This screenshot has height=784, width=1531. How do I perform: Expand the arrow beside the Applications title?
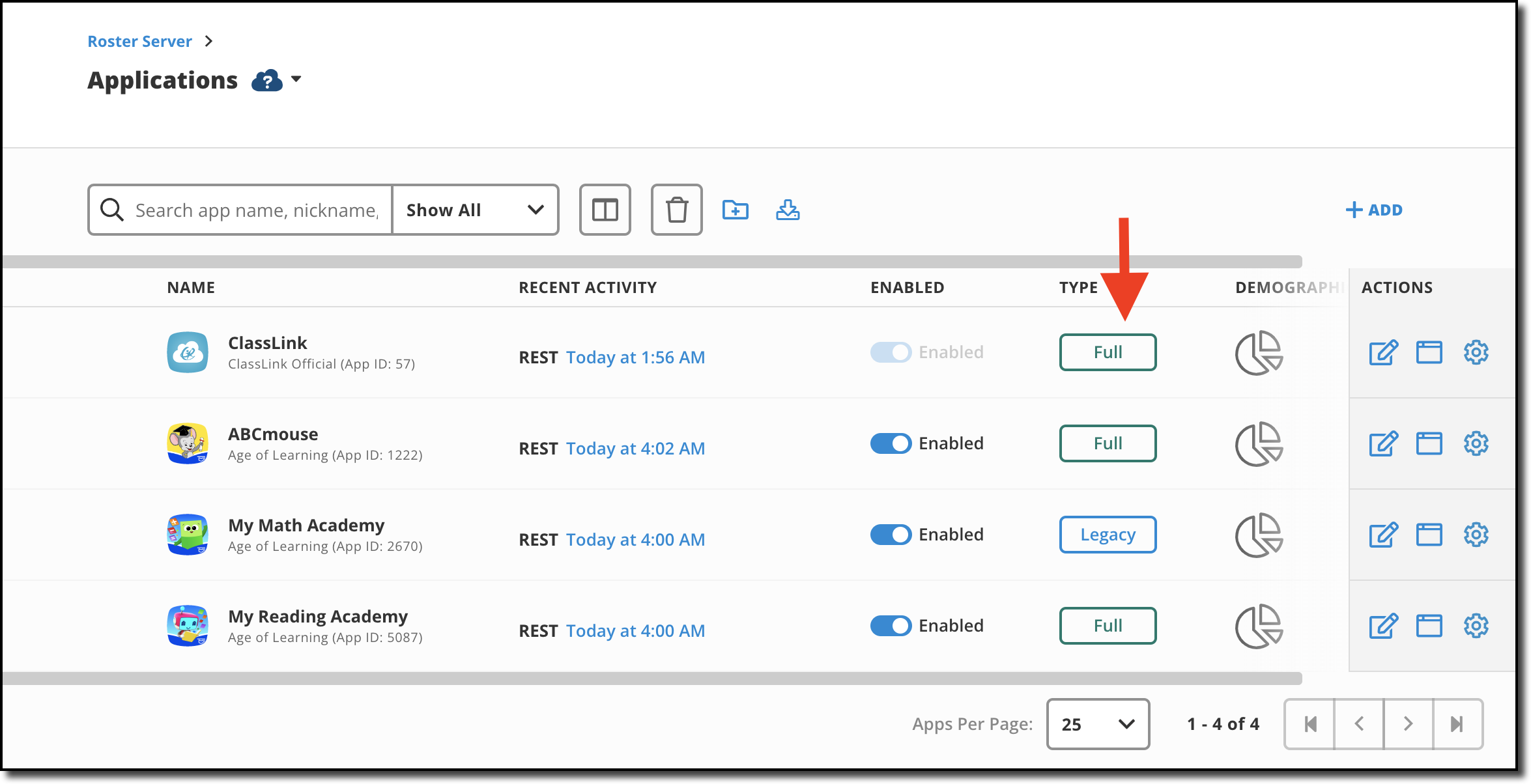(x=296, y=79)
